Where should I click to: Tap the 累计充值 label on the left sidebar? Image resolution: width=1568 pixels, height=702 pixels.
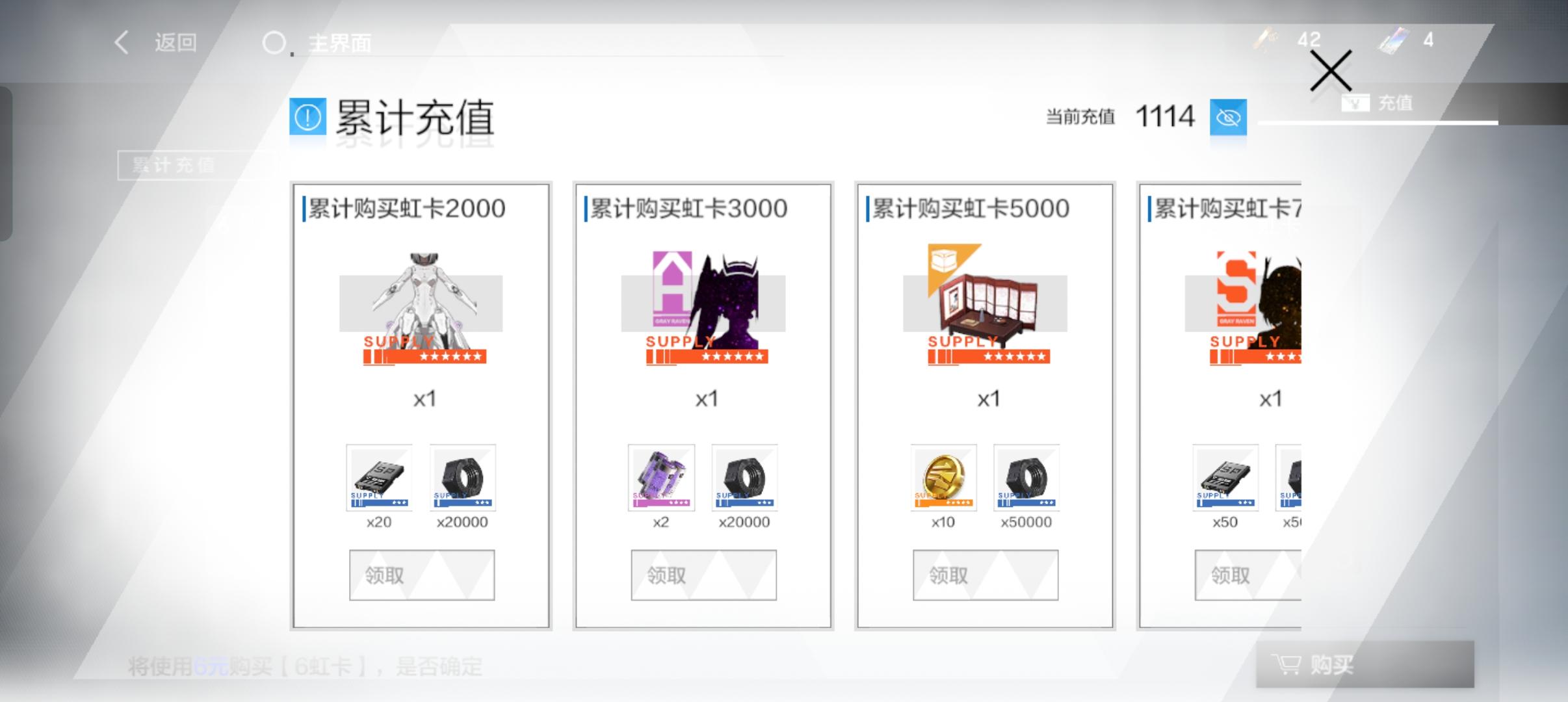[174, 165]
